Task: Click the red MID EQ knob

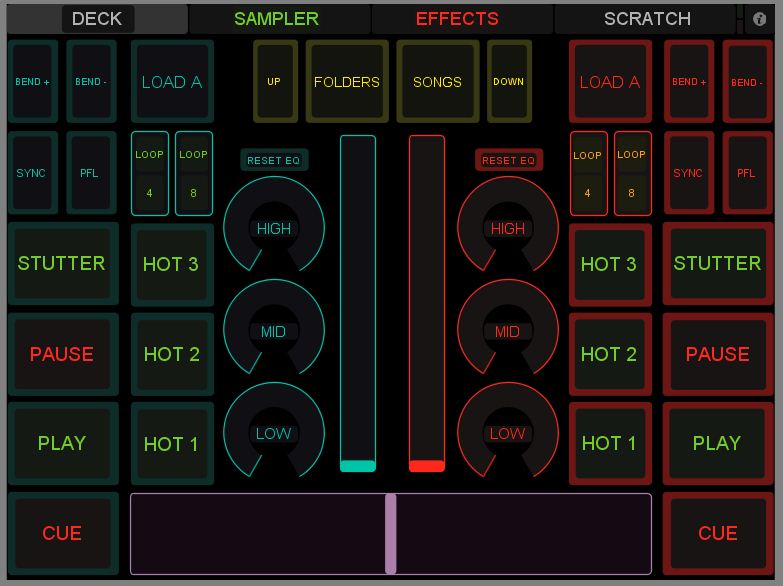Action: 508,328
